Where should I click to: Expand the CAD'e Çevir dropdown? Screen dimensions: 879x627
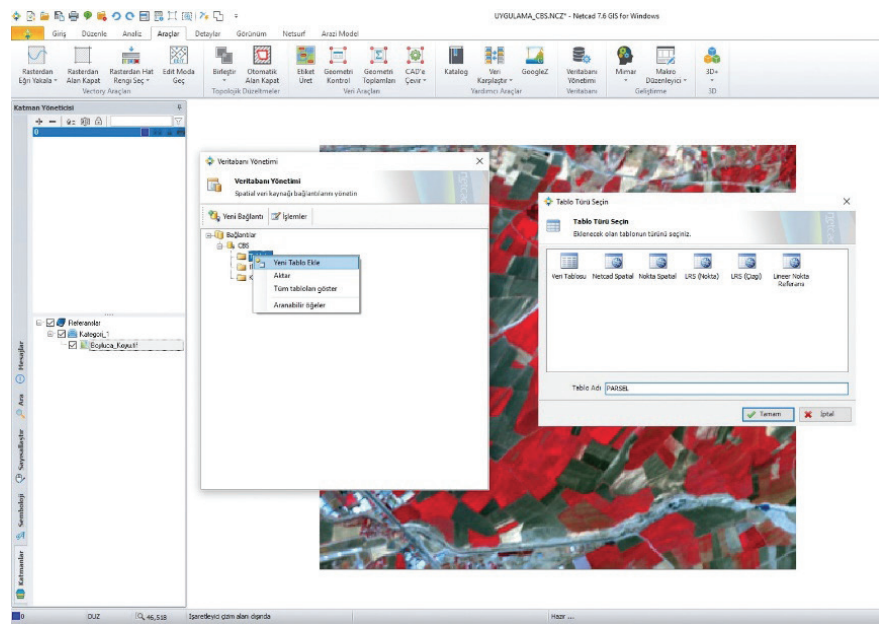tap(415, 81)
